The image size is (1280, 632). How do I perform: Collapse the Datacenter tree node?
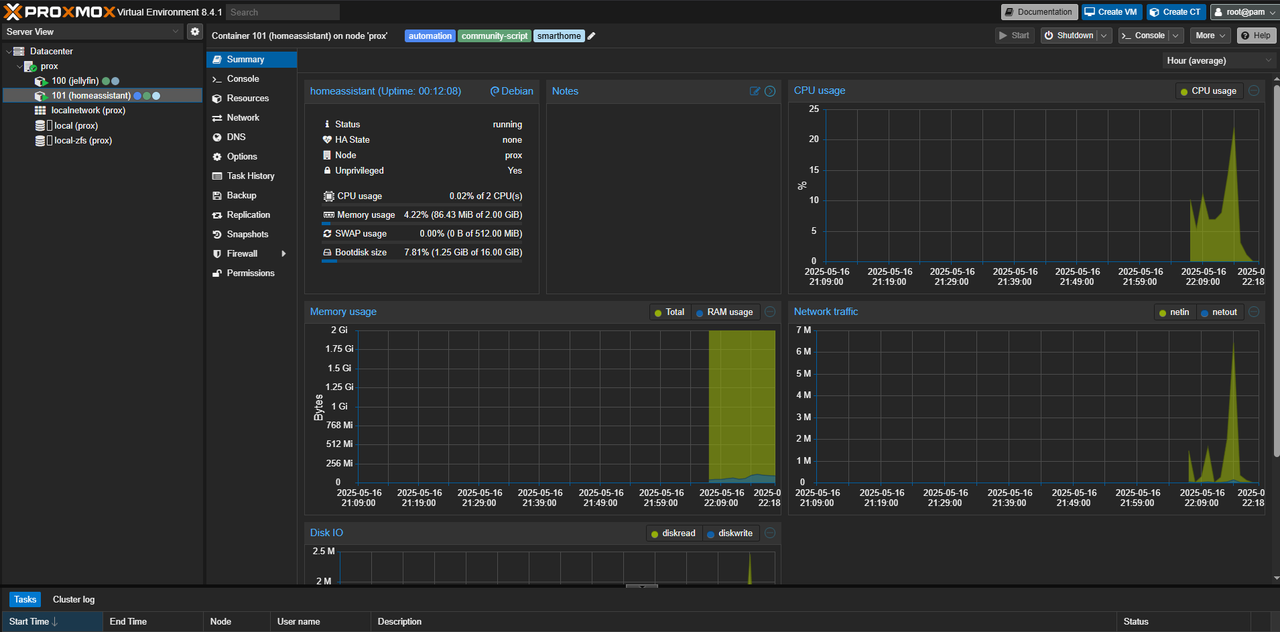(x=8, y=51)
